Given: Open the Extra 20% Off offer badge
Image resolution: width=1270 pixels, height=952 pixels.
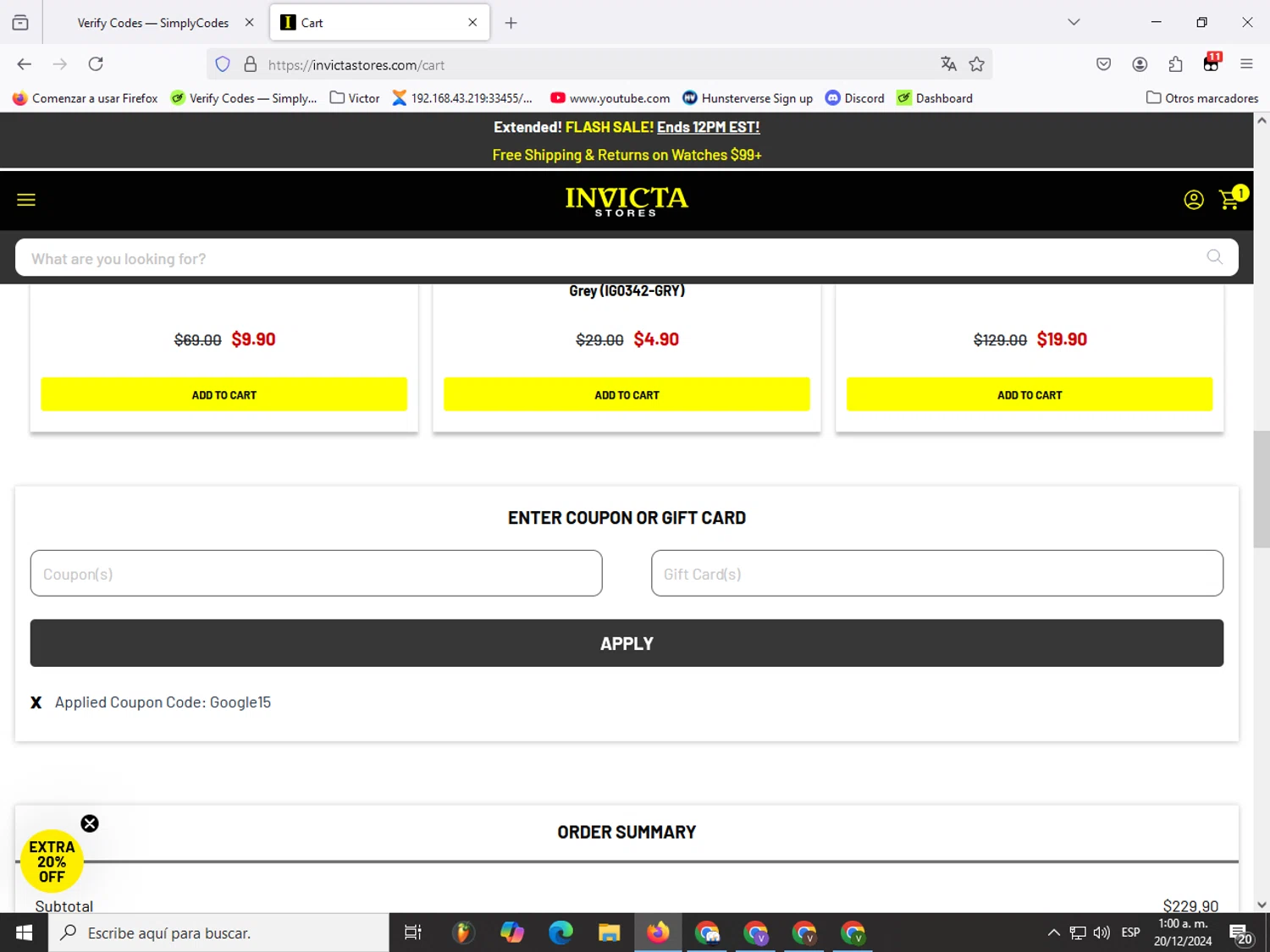Looking at the screenshot, I should [52, 861].
